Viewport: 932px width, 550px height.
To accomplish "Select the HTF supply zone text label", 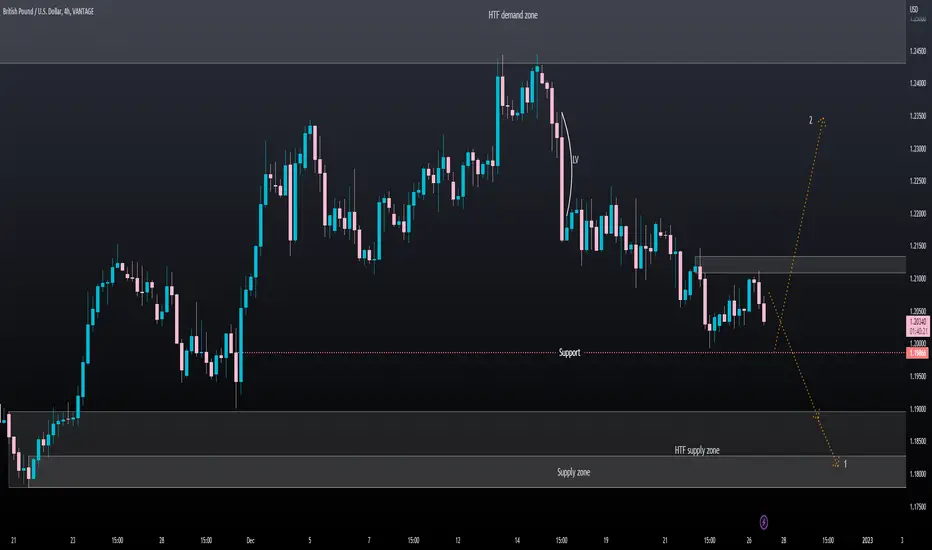I will 697,450.
